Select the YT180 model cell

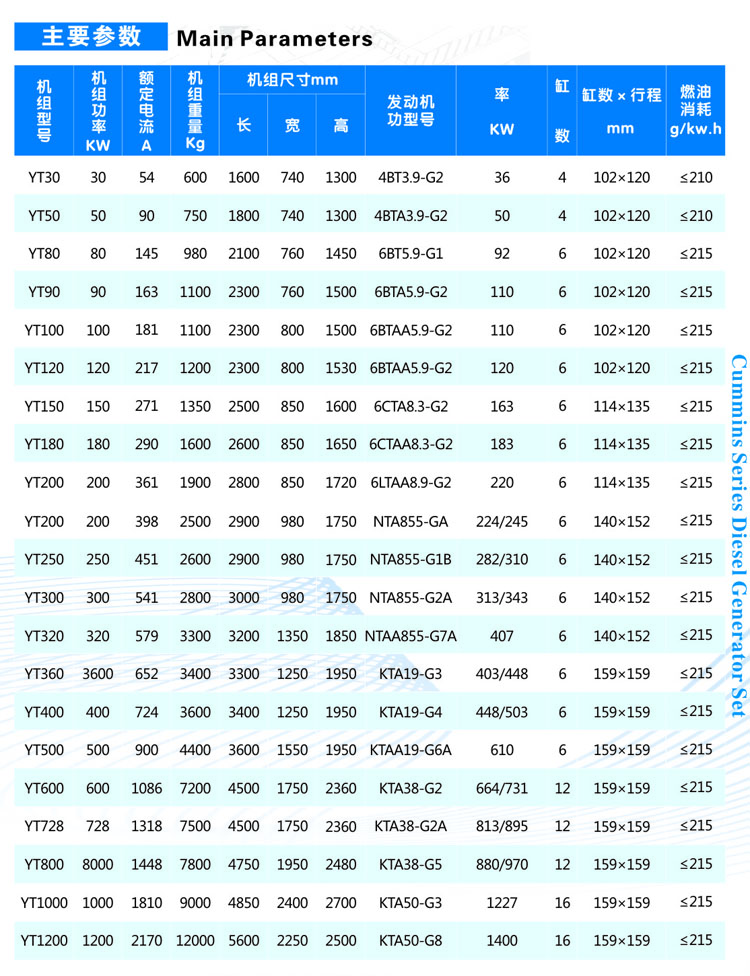click(44, 444)
